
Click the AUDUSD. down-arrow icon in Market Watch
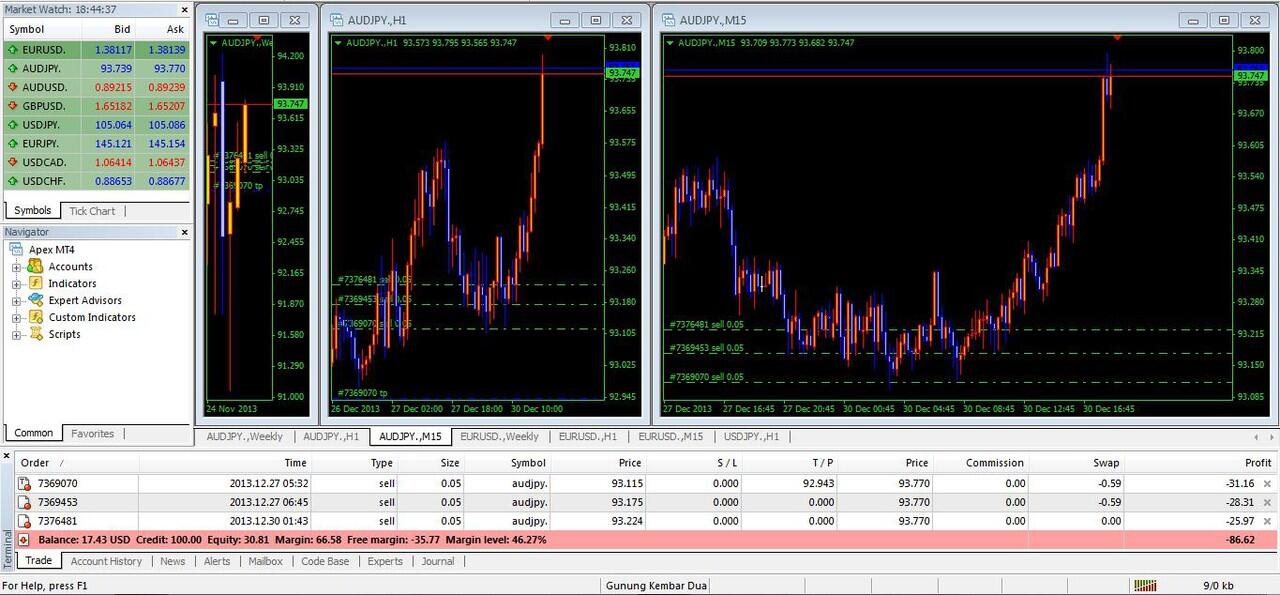pos(12,87)
